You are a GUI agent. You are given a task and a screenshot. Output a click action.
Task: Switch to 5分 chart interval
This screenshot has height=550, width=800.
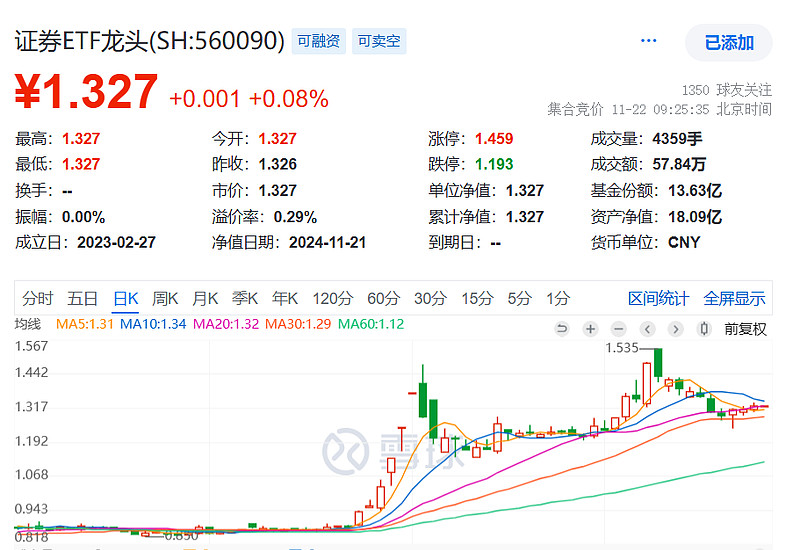pos(519,298)
